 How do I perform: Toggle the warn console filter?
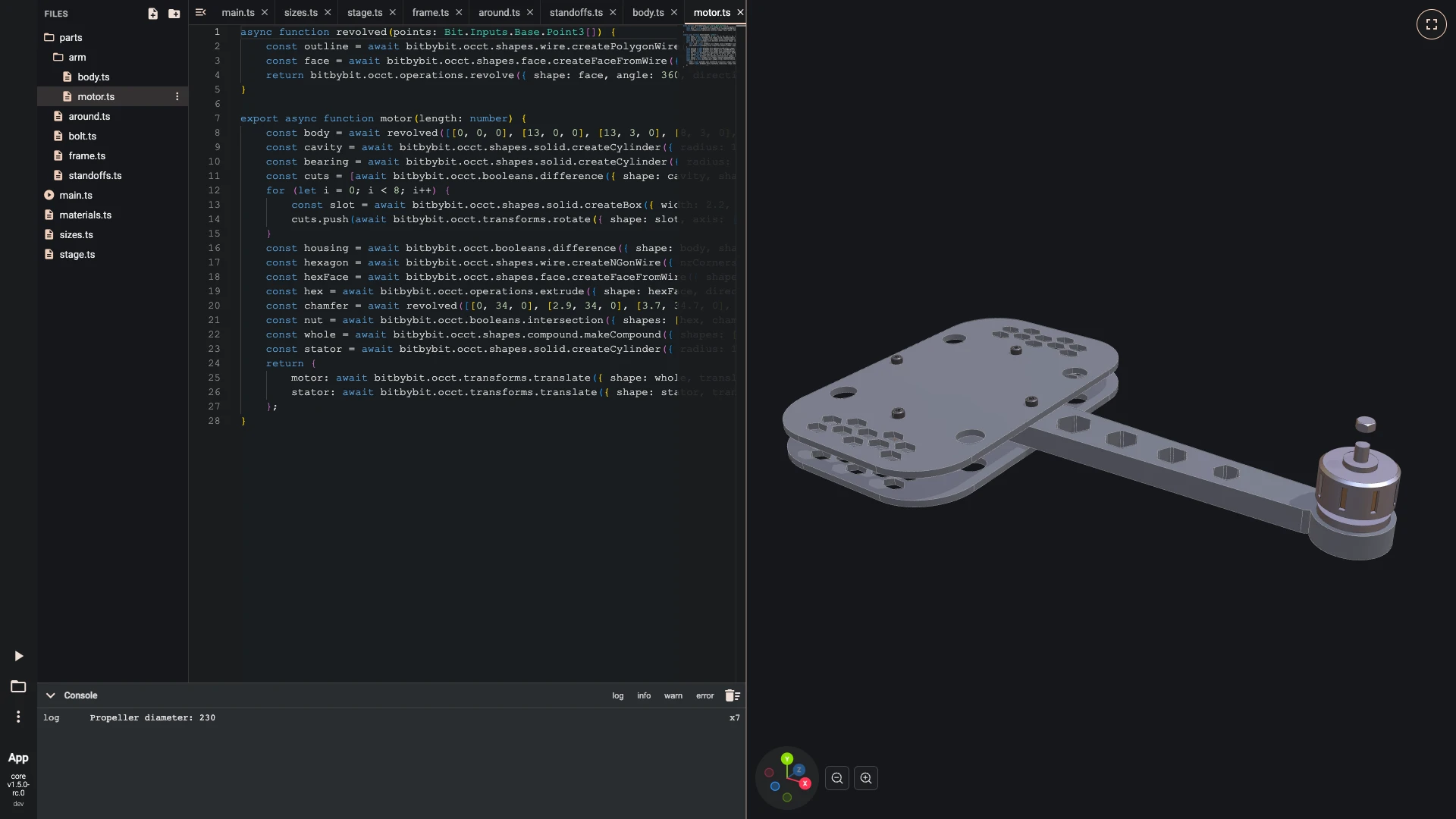pyautogui.click(x=673, y=695)
